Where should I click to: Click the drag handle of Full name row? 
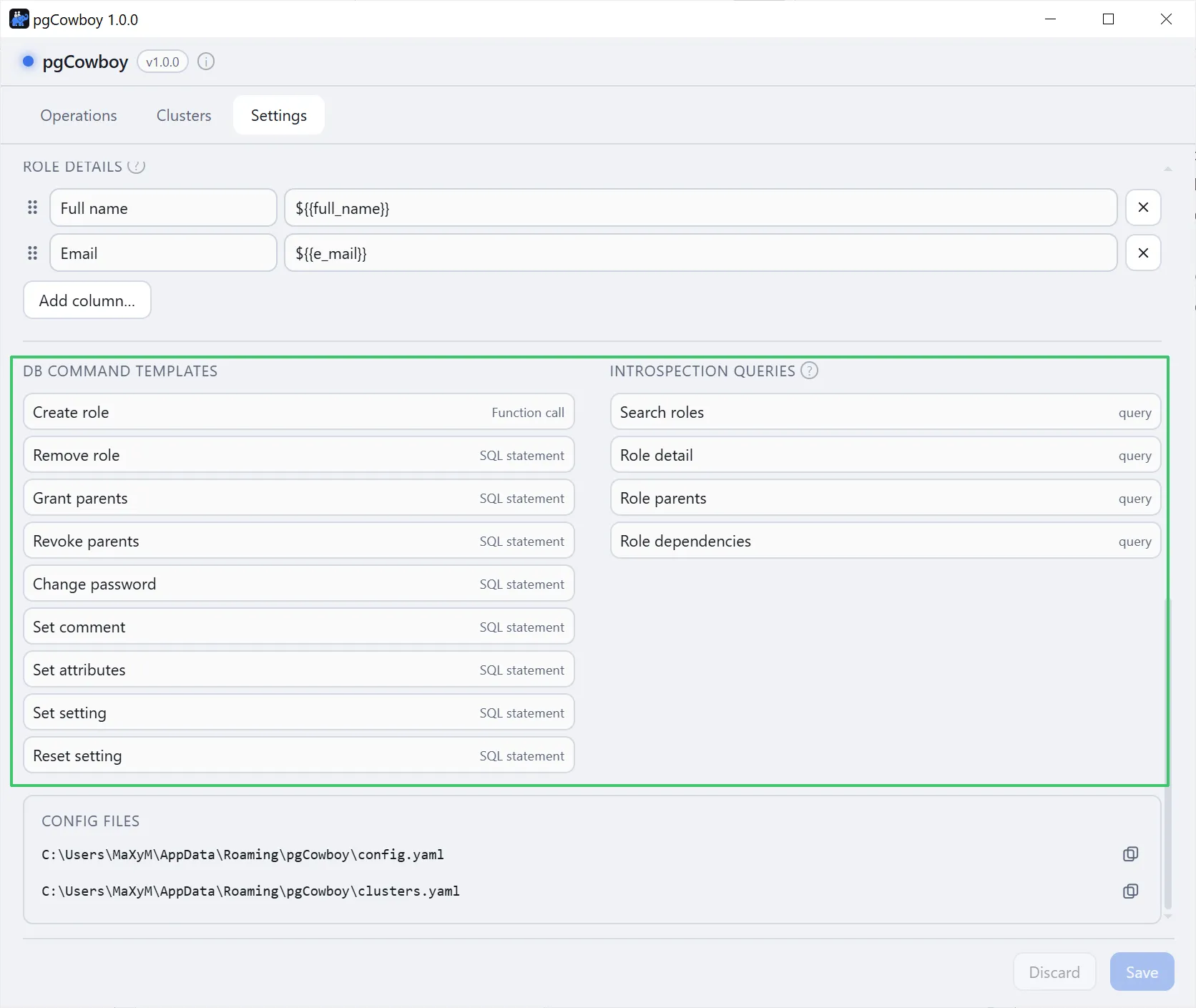coord(32,207)
